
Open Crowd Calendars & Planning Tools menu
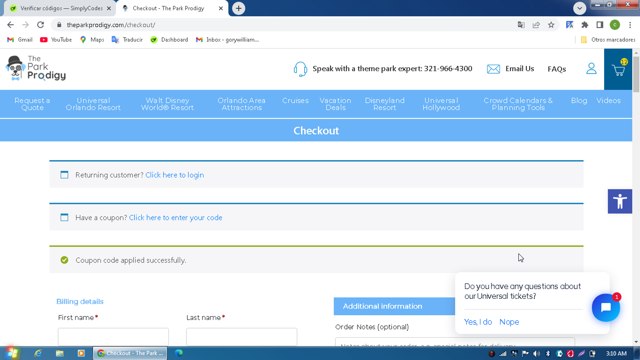point(518,104)
